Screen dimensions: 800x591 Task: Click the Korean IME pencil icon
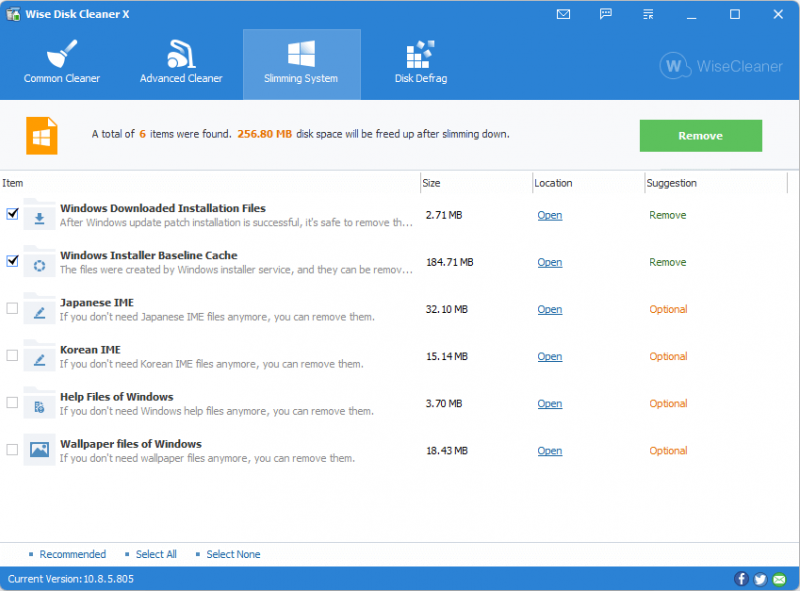39,356
